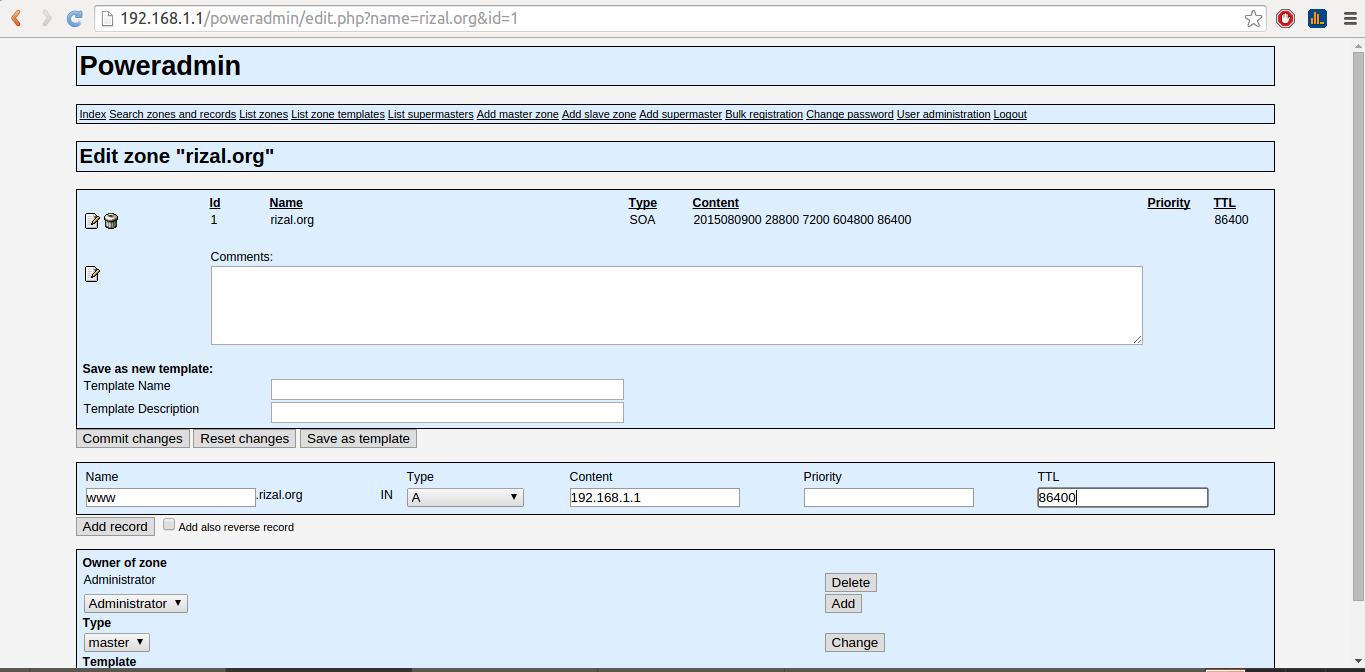The image size is (1365, 672).
Task: Click the edit icon for SOA record
Action: pos(92,221)
